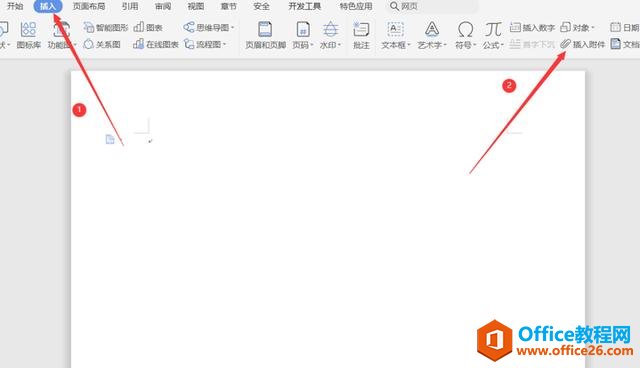
Task: Click the 插入数字 insert number button
Action: pos(532,27)
